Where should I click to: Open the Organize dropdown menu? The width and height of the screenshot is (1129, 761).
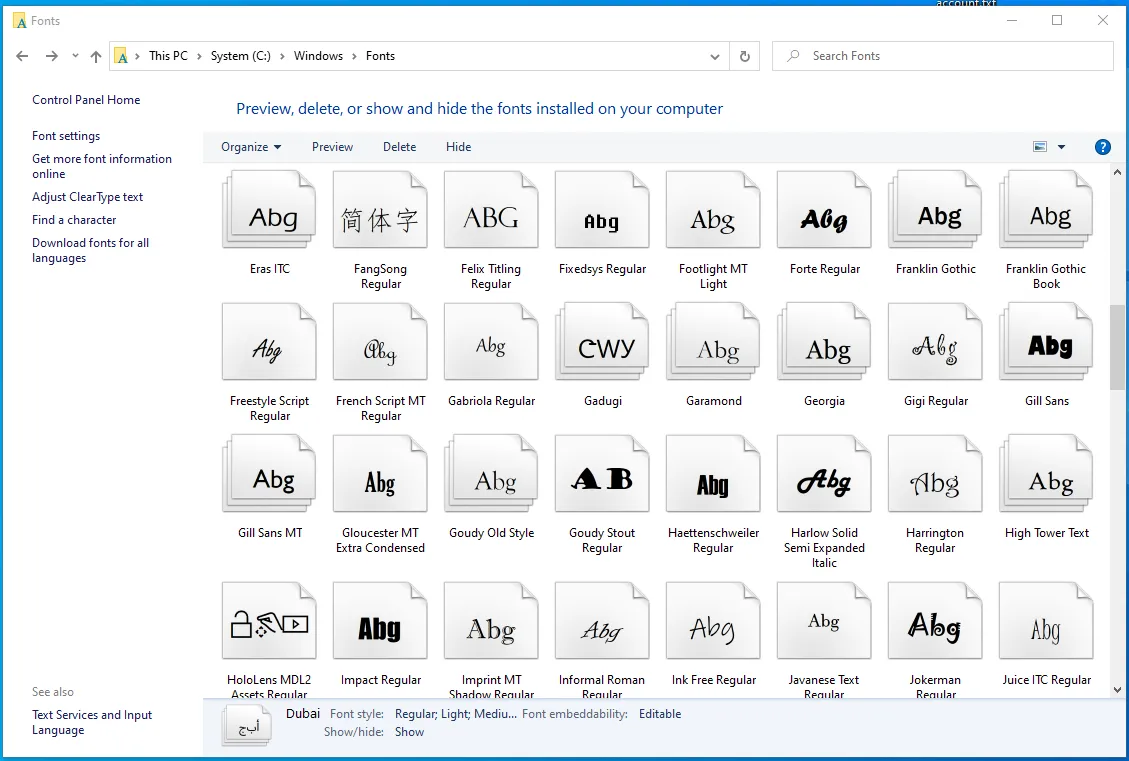coord(251,147)
